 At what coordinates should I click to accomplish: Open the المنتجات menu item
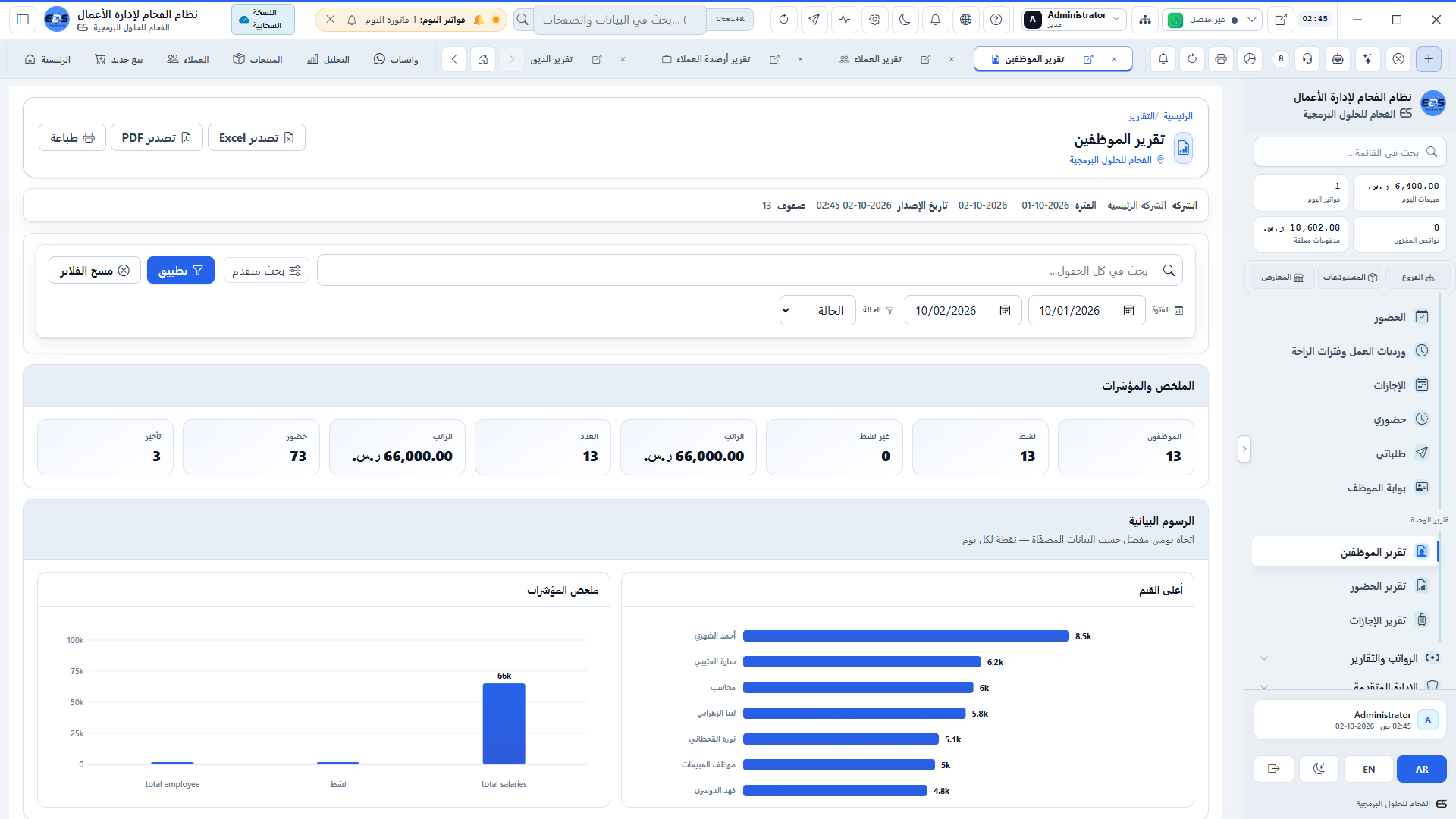pos(258,59)
